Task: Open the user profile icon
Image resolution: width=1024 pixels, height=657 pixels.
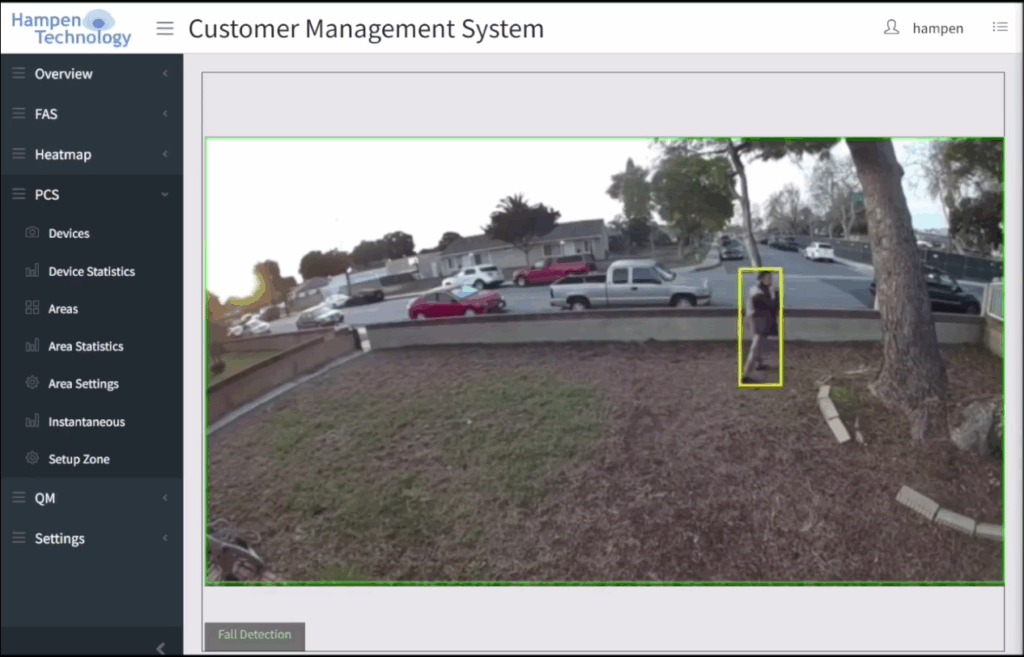Action: 891,27
